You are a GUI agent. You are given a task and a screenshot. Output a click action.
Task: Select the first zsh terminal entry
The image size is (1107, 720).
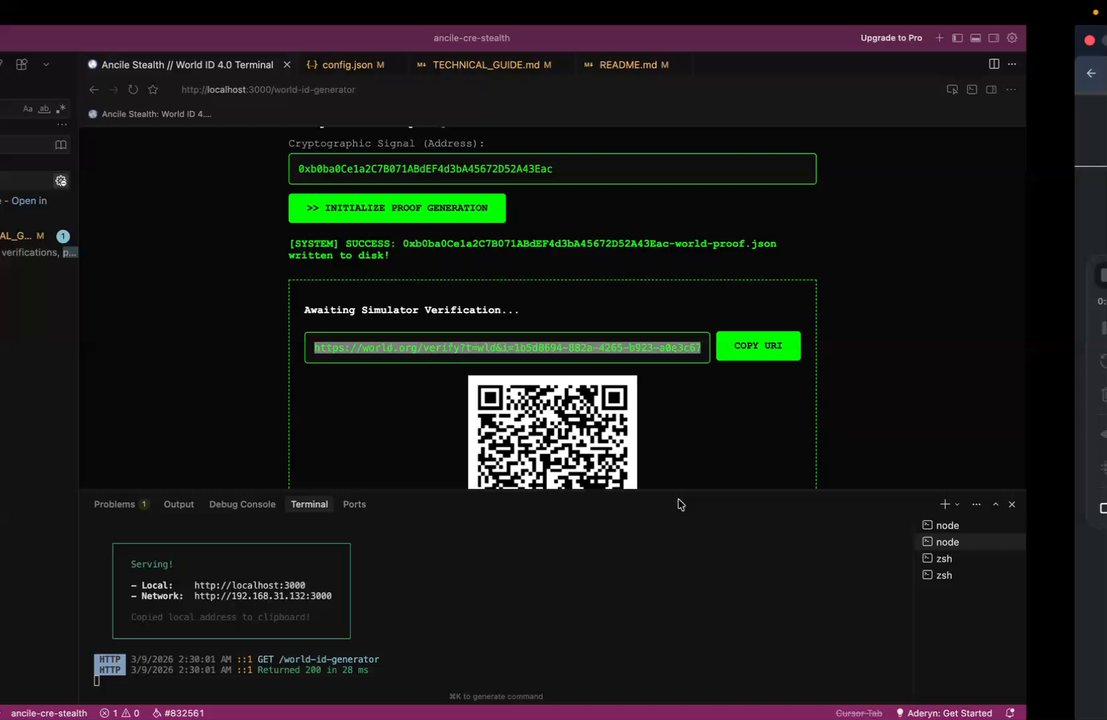(x=970, y=558)
